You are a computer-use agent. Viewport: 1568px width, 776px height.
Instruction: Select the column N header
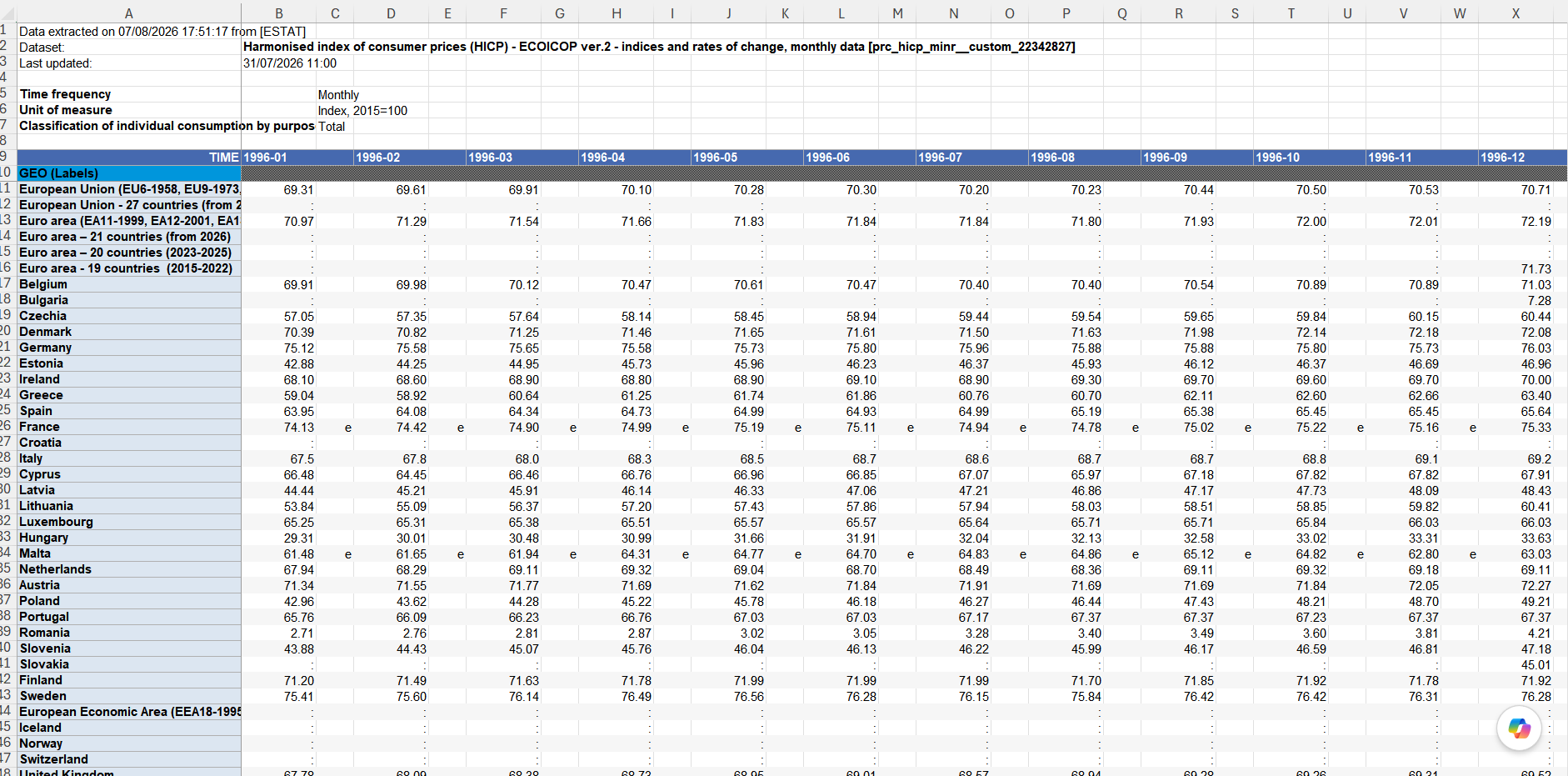pos(954,13)
